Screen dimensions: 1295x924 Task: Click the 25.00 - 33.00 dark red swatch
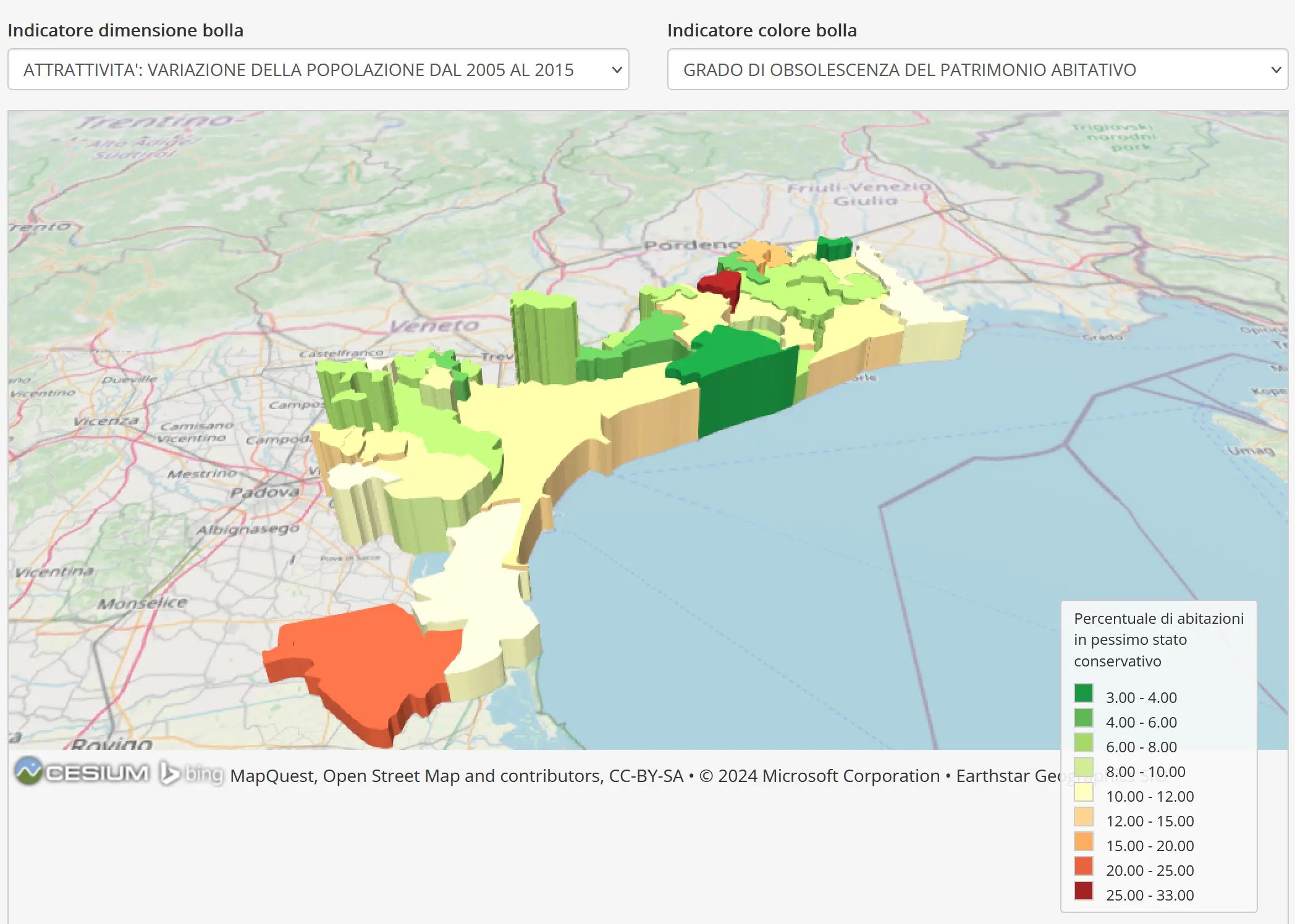(x=1084, y=891)
